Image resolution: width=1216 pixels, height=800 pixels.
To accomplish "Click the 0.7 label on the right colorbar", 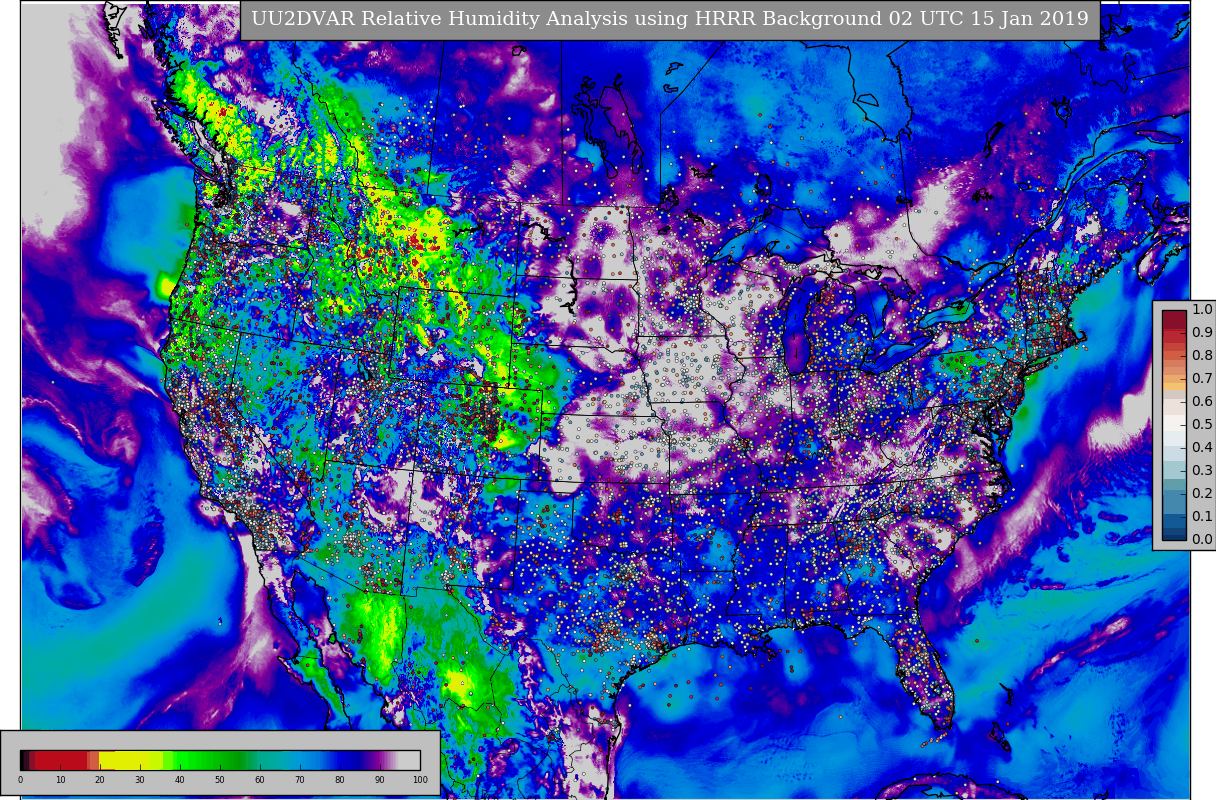I will pyautogui.click(x=1202, y=379).
